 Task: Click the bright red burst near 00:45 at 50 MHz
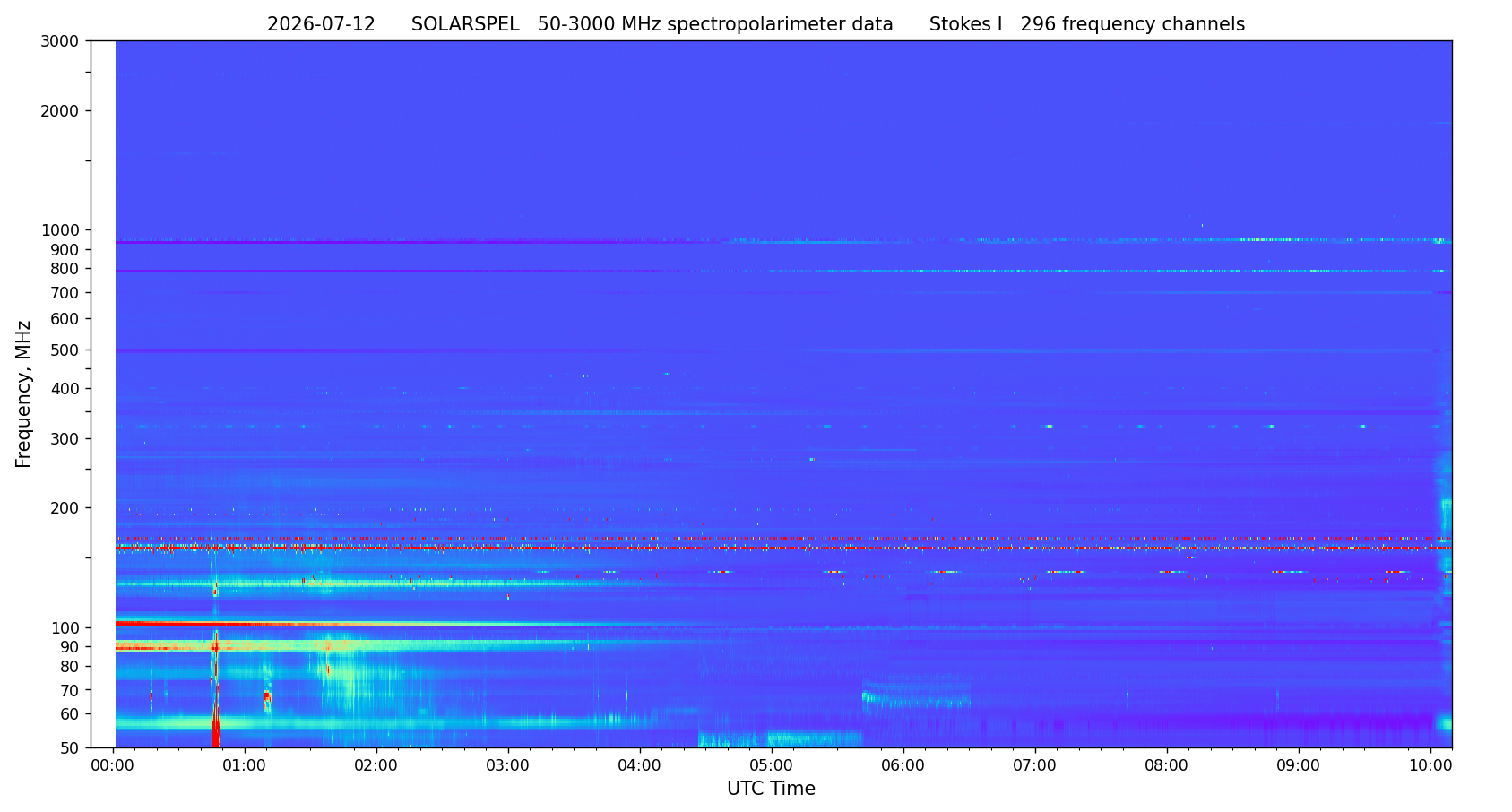(215, 730)
